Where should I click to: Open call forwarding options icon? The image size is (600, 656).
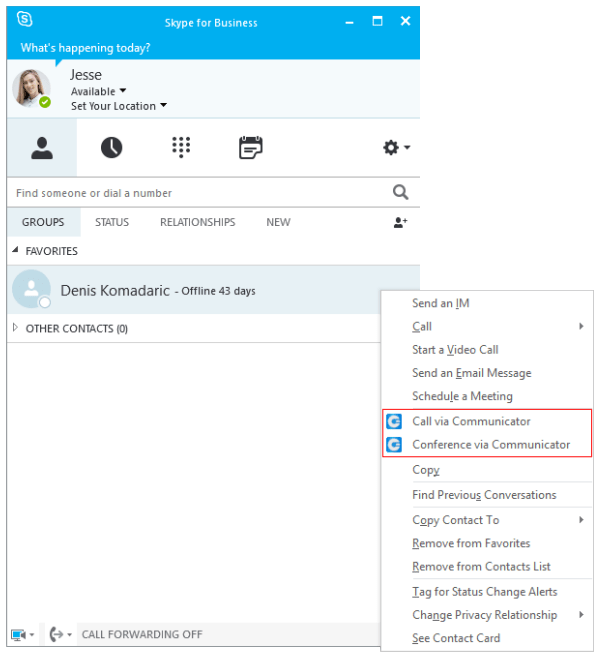pyautogui.click(x=56, y=635)
